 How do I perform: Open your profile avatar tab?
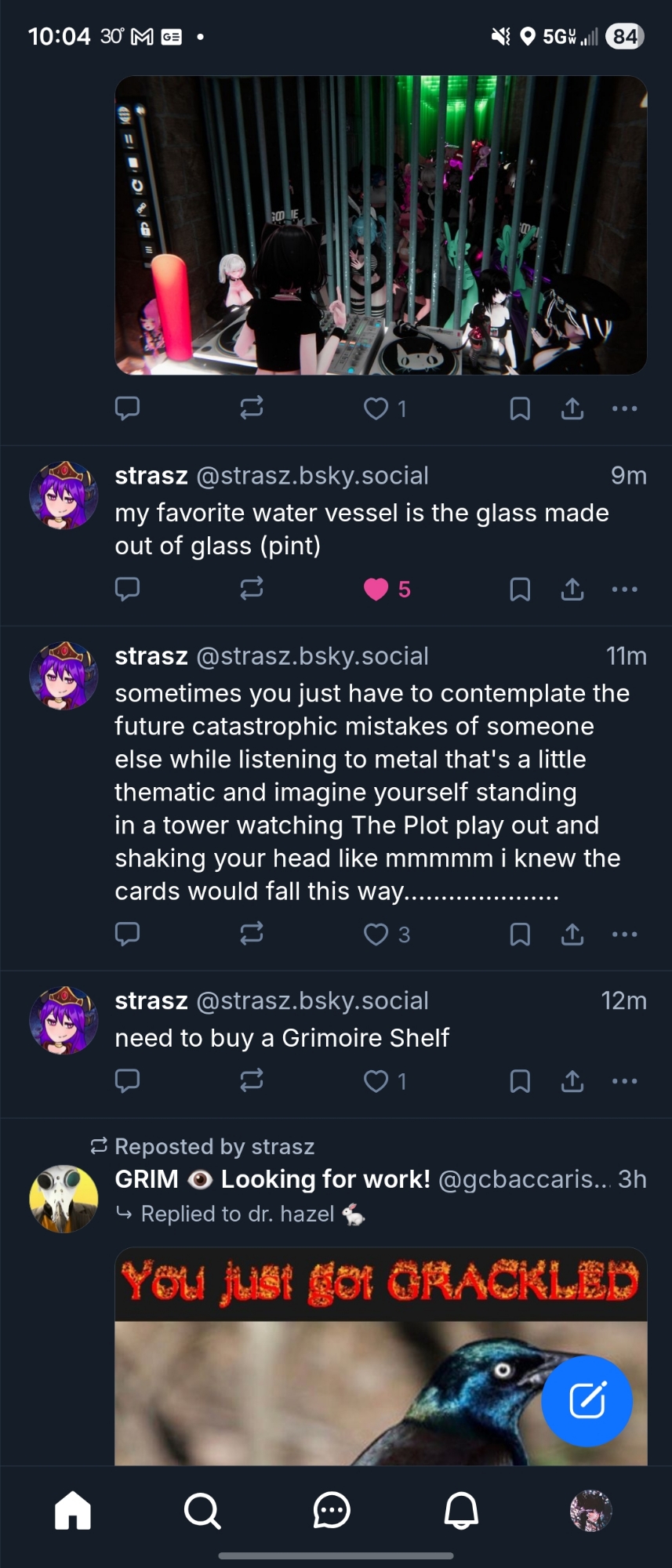590,1510
